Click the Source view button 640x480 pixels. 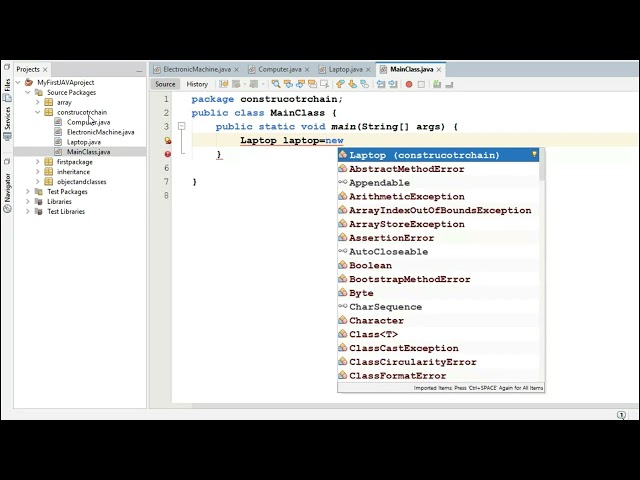[x=165, y=84]
